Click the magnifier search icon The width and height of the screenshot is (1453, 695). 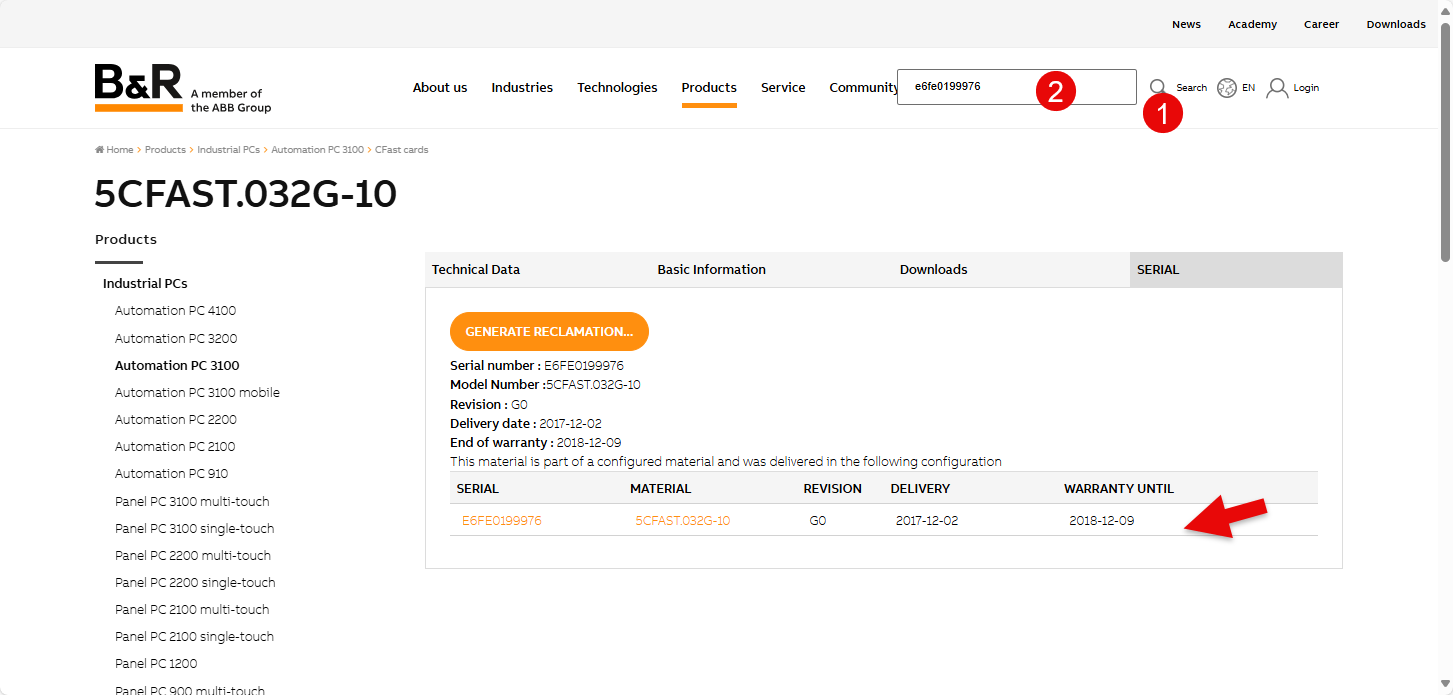pyautogui.click(x=1158, y=87)
